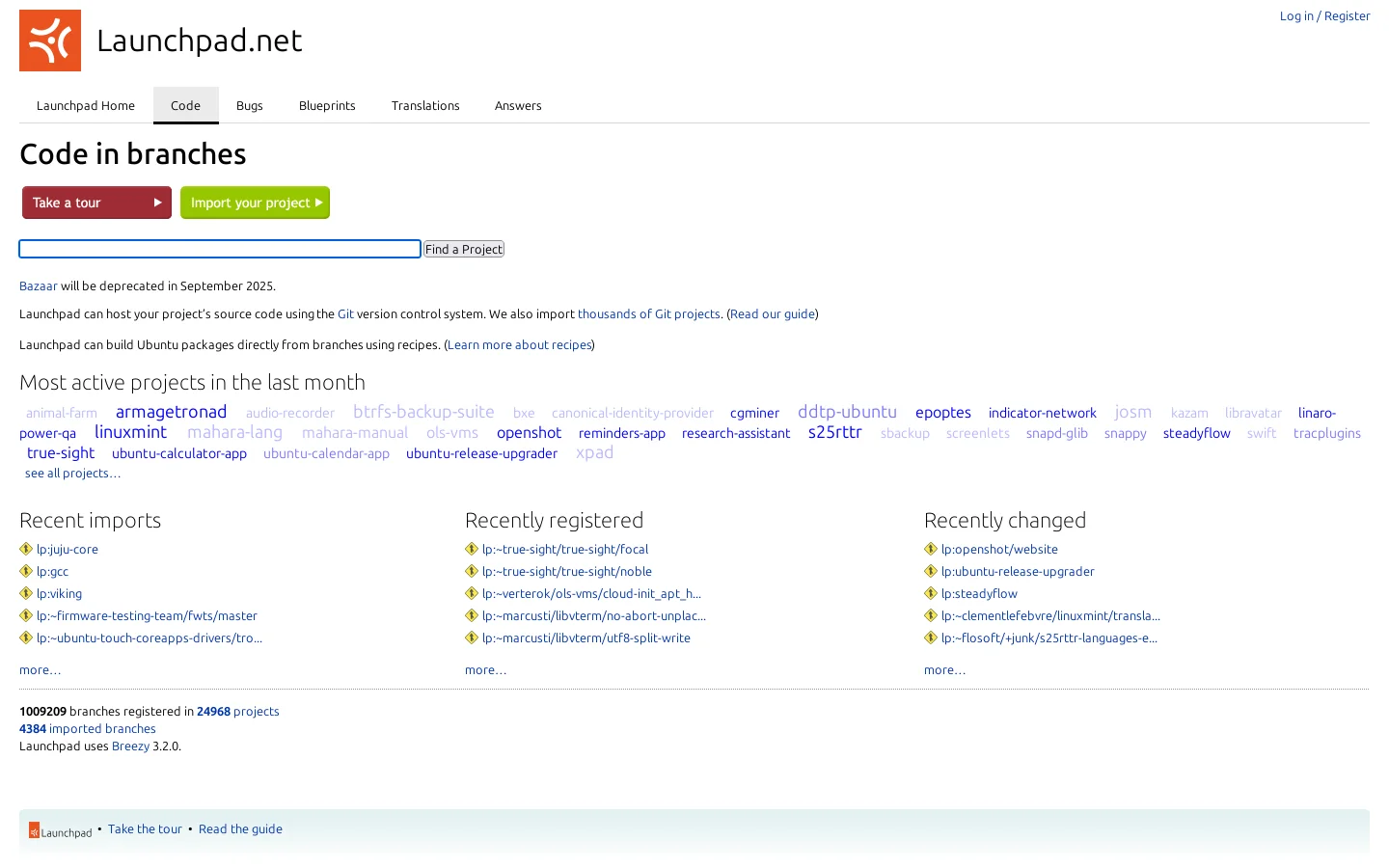Click branch icon beside lp:gcc
The width and height of the screenshot is (1389, 868).
point(26,571)
